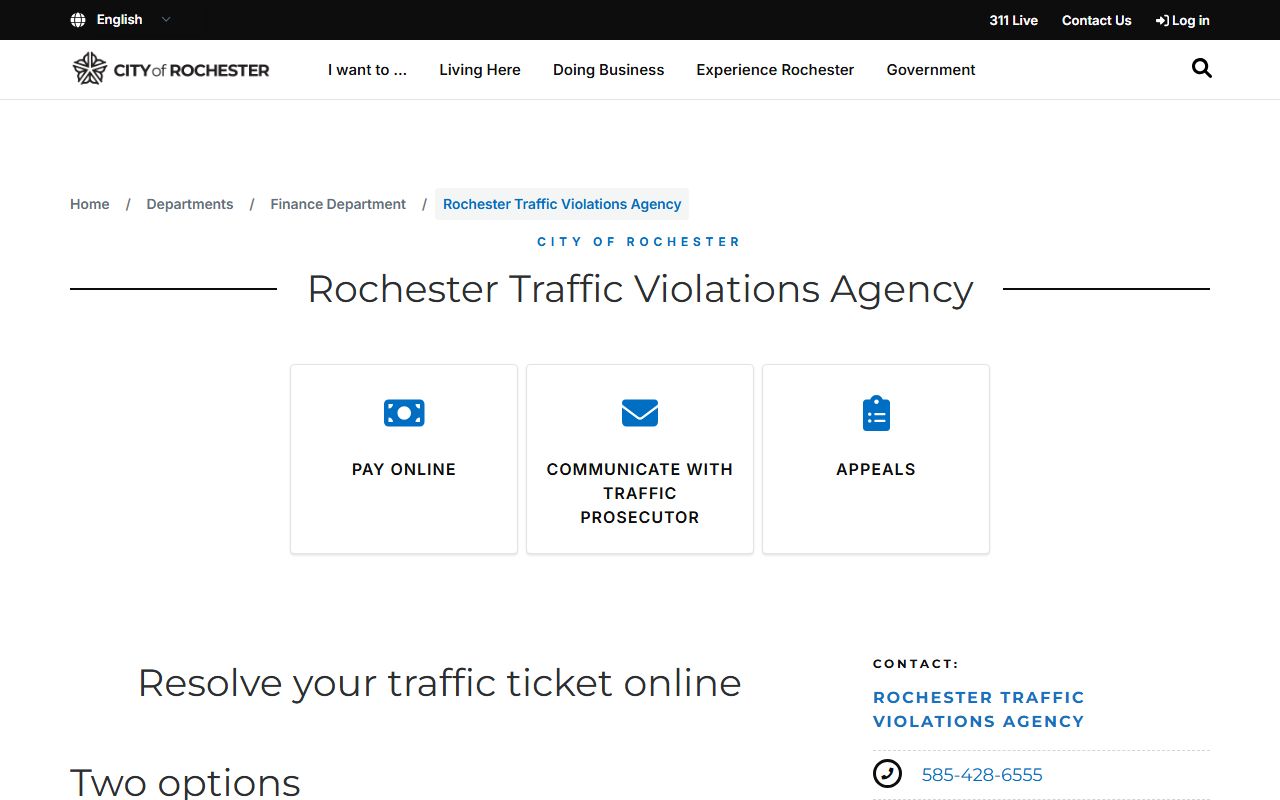Click the envelope icon for traffic prosecutor

pos(640,412)
